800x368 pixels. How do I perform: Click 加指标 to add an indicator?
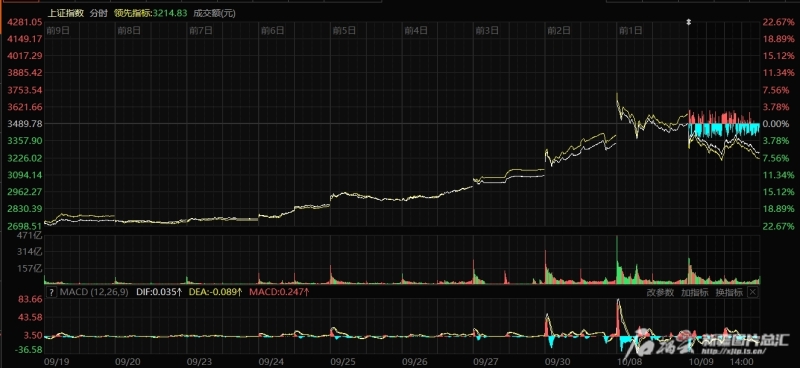(x=694, y=292)
